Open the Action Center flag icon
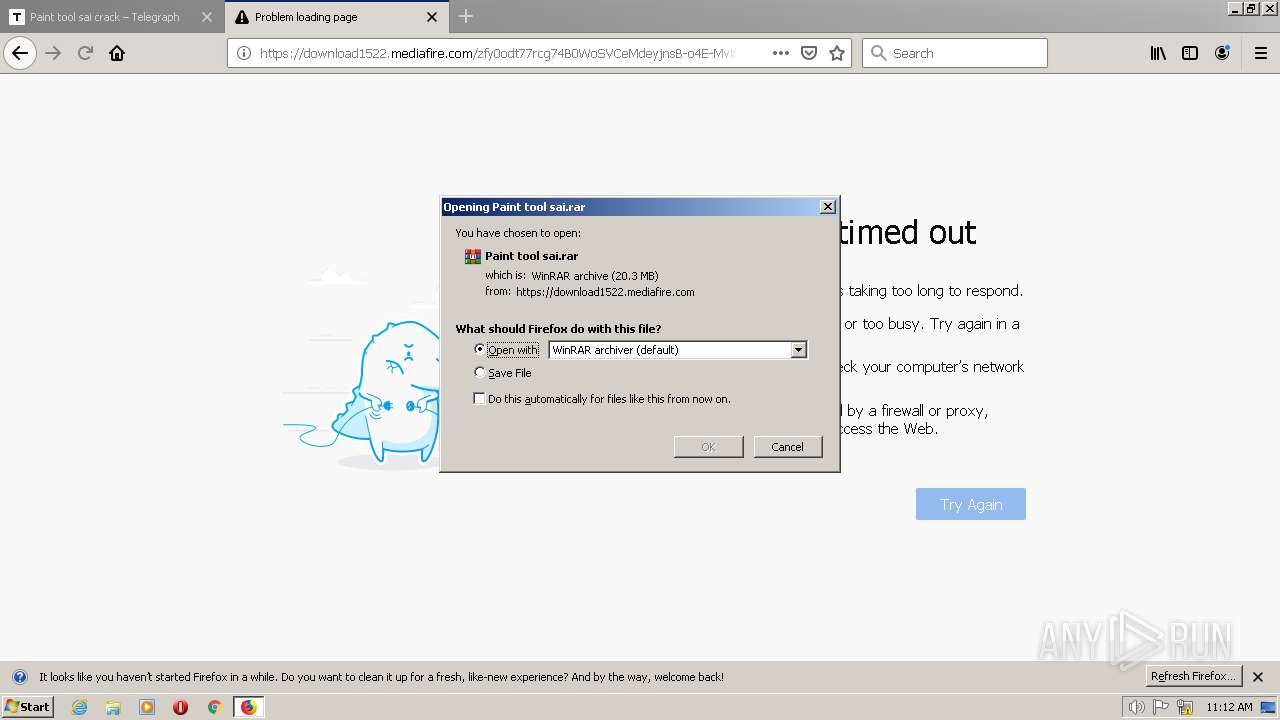 click(1161, 707)
